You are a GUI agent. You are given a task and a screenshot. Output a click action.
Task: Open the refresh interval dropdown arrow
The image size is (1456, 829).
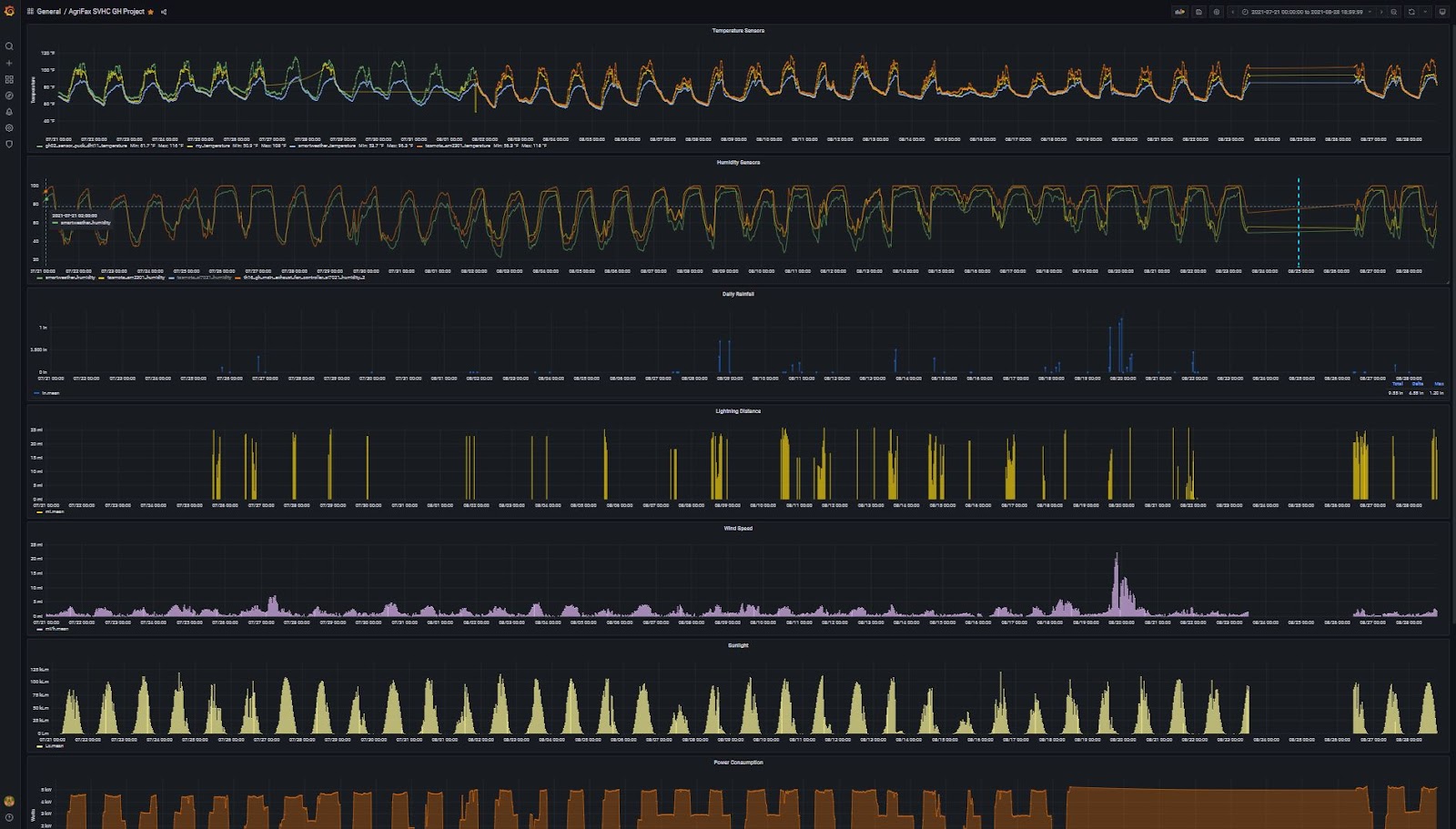1424,12
